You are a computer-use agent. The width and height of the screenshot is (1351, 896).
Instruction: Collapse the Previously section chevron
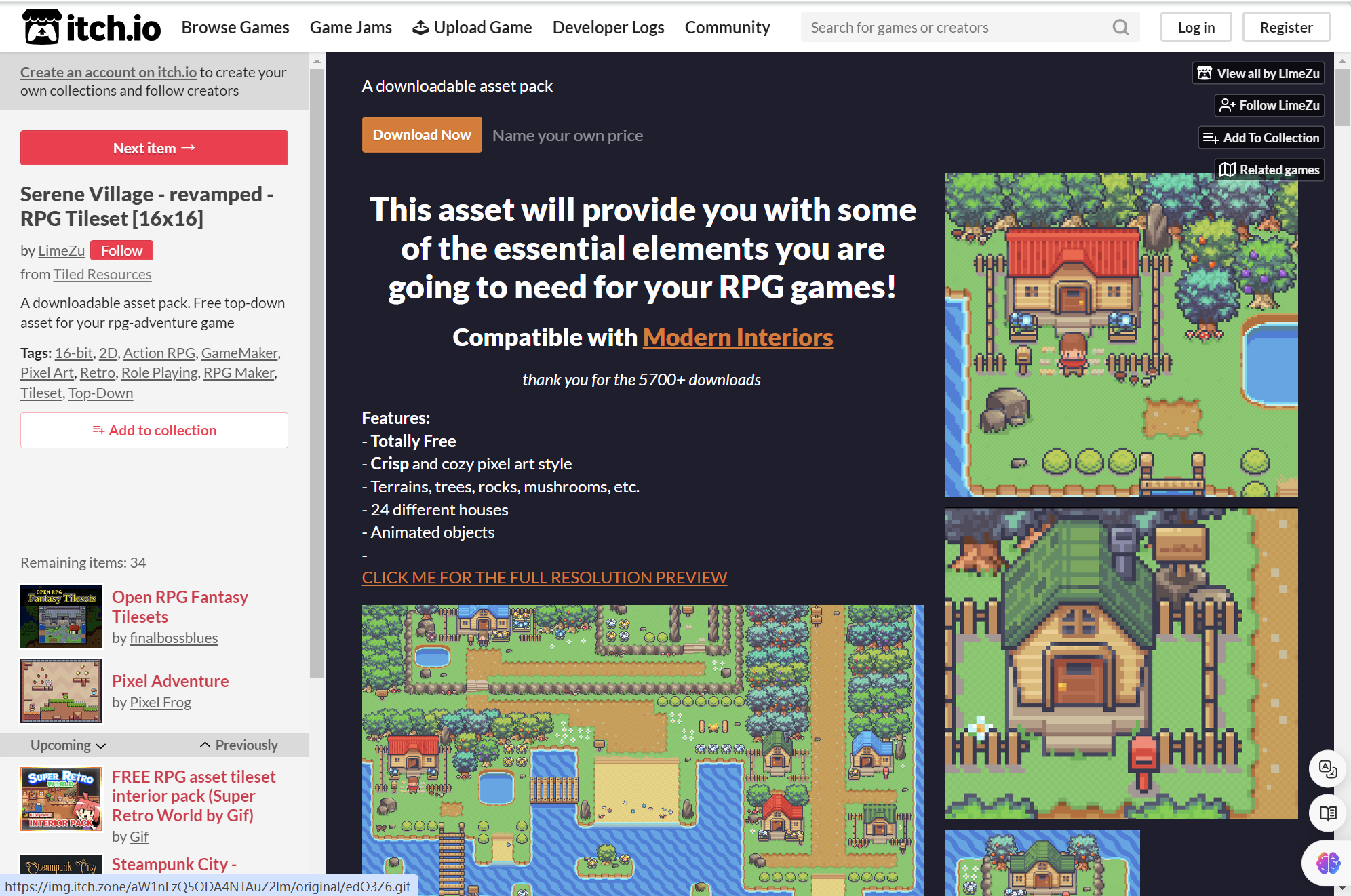pos(205,745)
